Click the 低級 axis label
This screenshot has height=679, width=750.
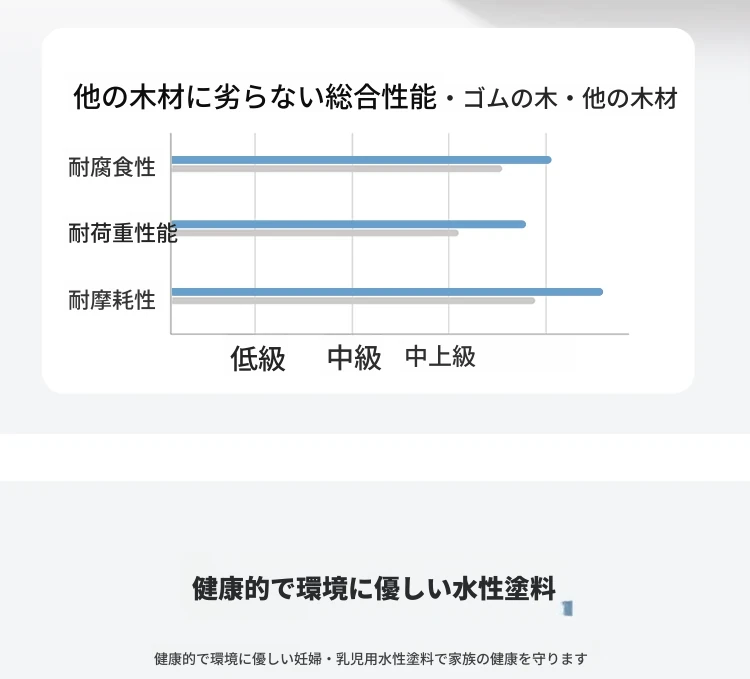pyautogui.click(x=258, y=359)
